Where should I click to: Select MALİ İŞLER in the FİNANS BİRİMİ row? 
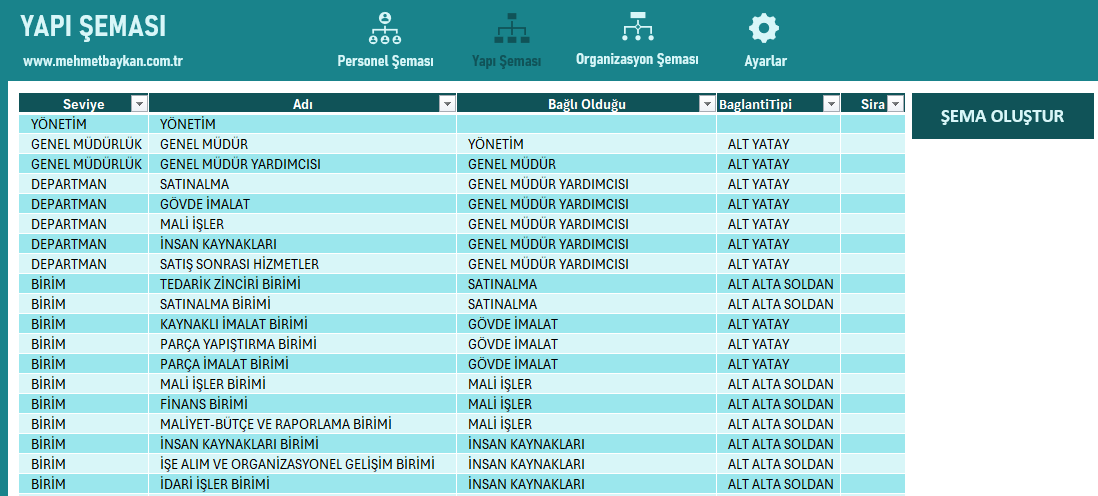pos(586,404)
